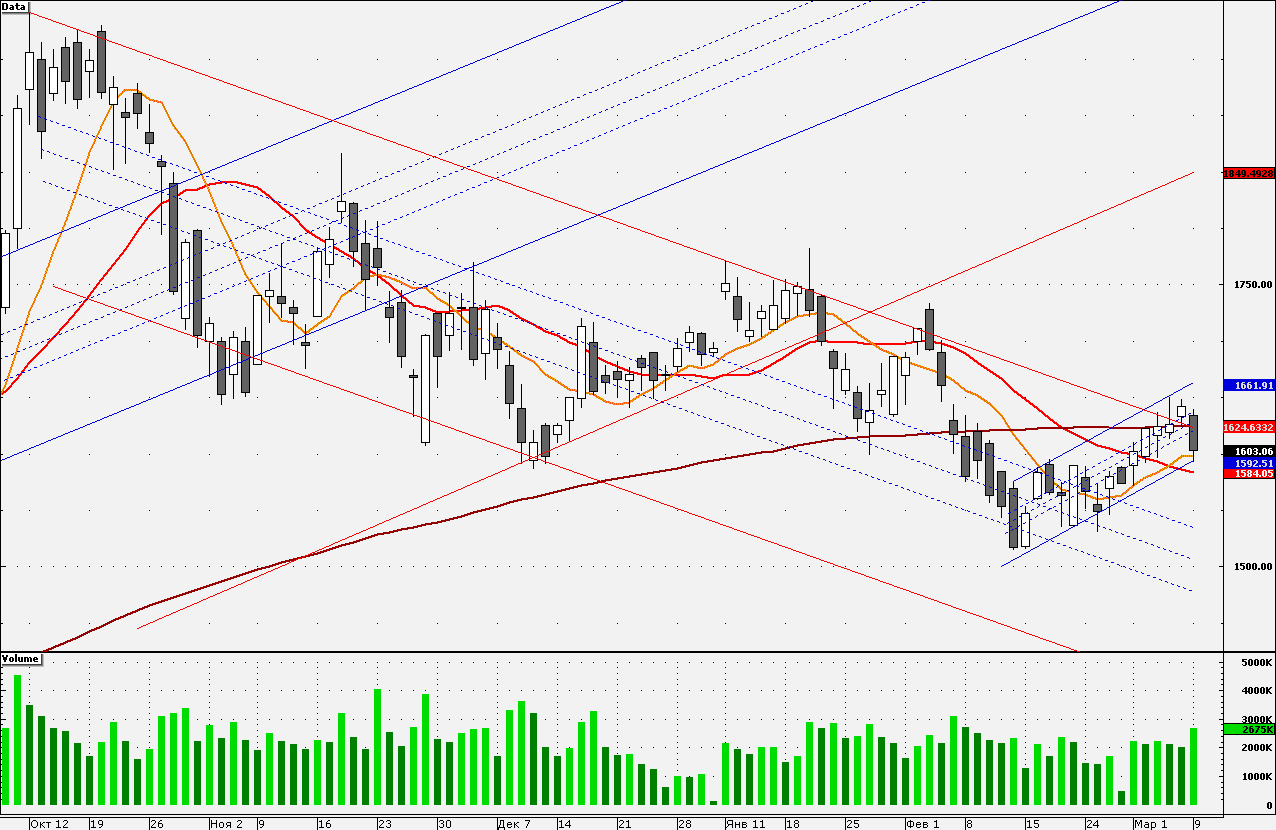Click the Ноя 2 date label
This screenshot has height=830, width=1276.
[226, 824]
